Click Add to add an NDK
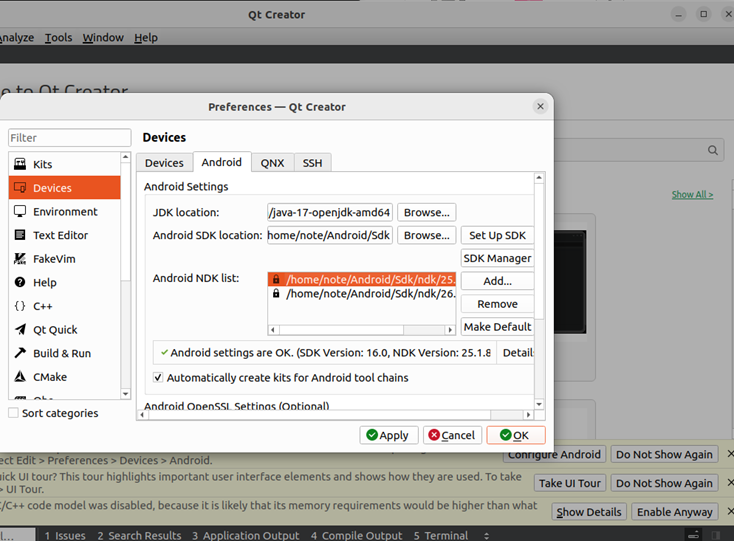734x541 pixels. (497, 281)
